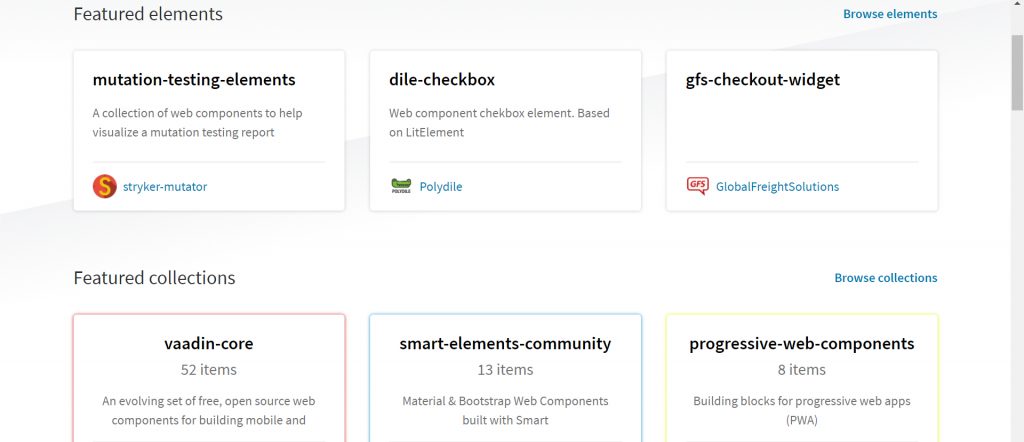
Task: Click the Featured elements heading
Action: point(148,14)
